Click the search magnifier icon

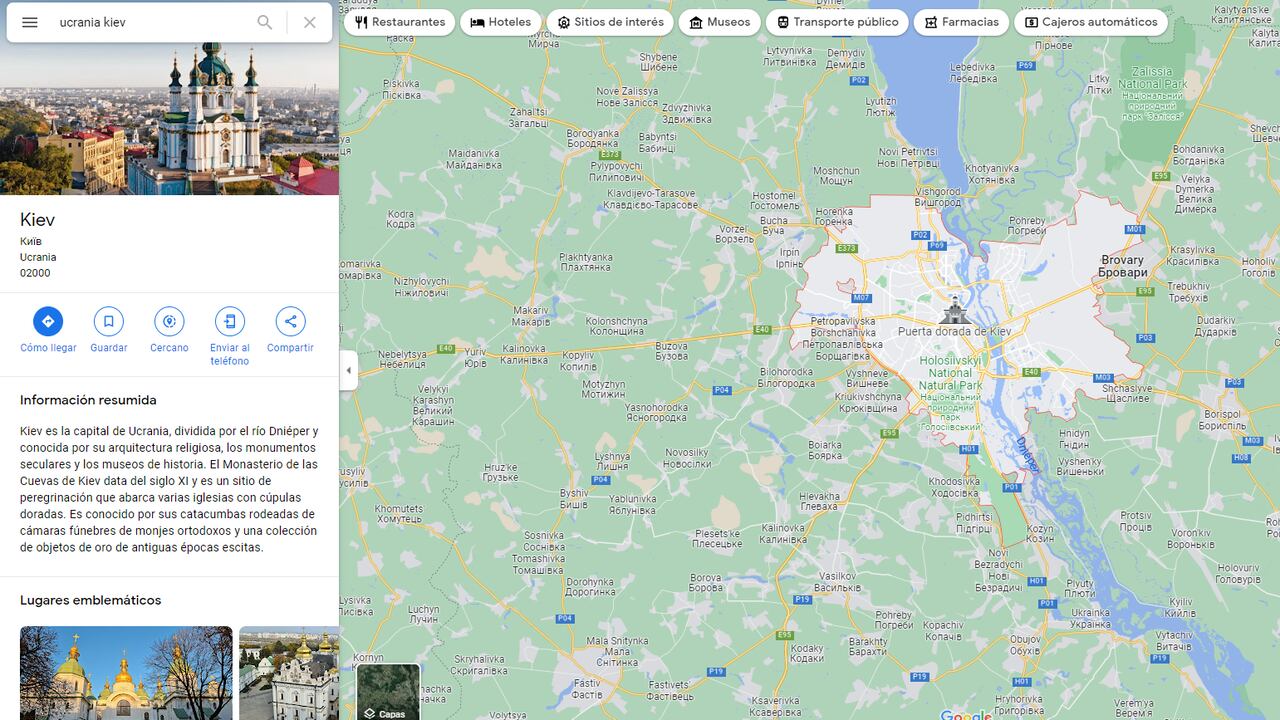tap(264, 22)
